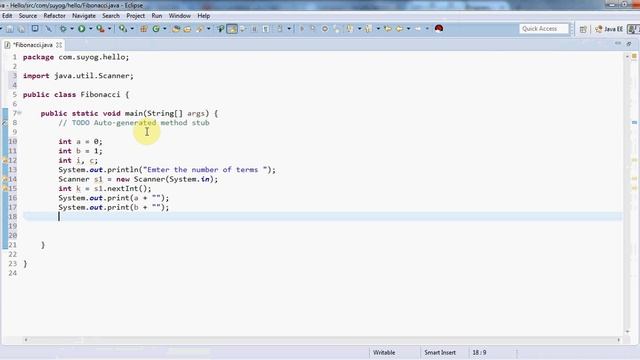The width and height of the screenshot is (640, 360).
Task: Click cursor position '18 : 9' in status bar
Action: tap(479, 352)
